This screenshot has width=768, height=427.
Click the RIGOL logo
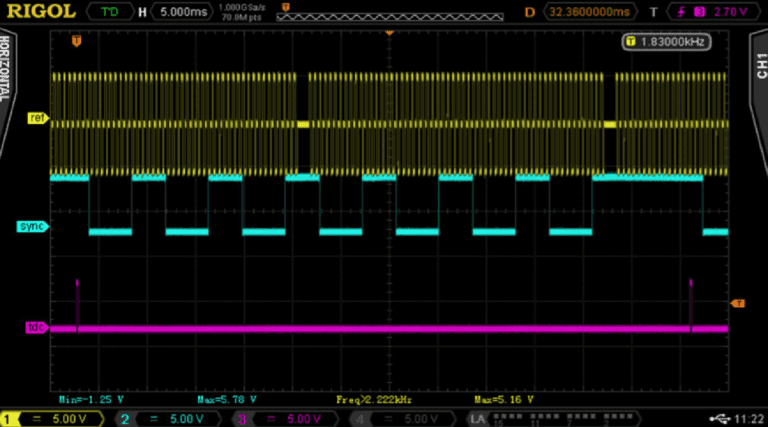41,11
